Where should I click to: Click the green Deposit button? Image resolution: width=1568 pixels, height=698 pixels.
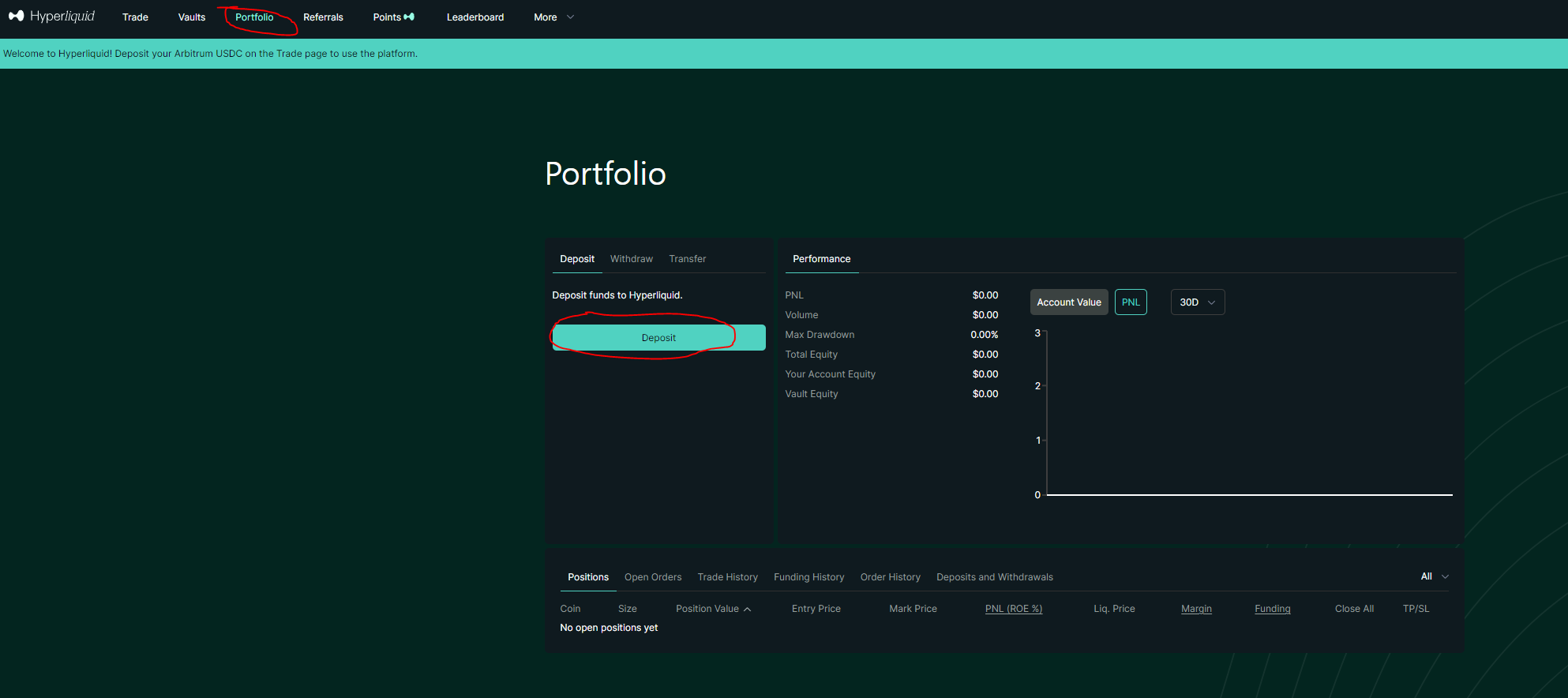pos(658,338)
